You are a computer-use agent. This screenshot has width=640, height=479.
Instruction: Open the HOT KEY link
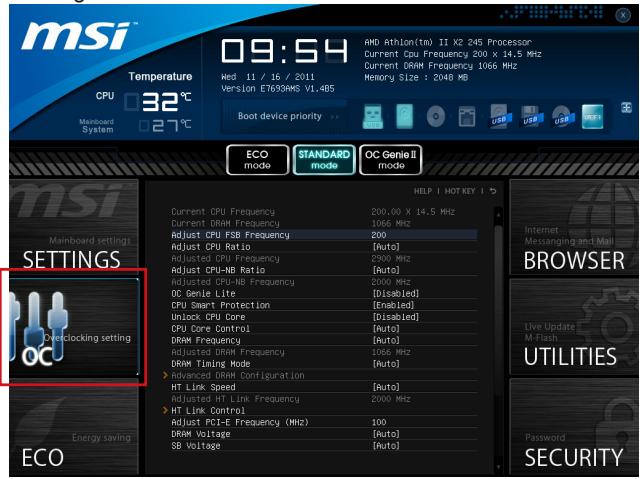point(460,191)
